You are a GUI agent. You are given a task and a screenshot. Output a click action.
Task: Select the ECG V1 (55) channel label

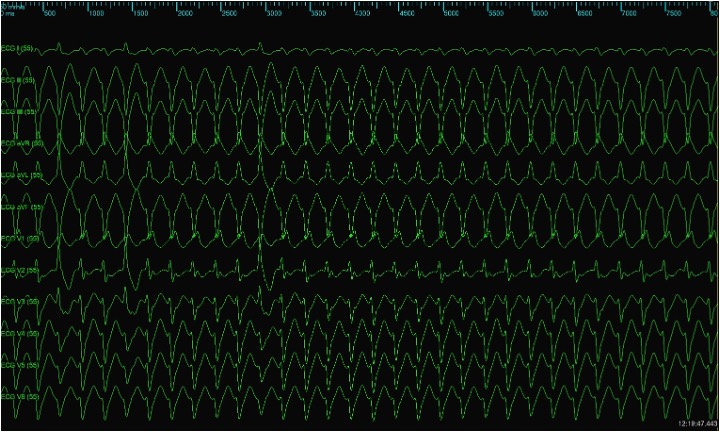(20, 239)
